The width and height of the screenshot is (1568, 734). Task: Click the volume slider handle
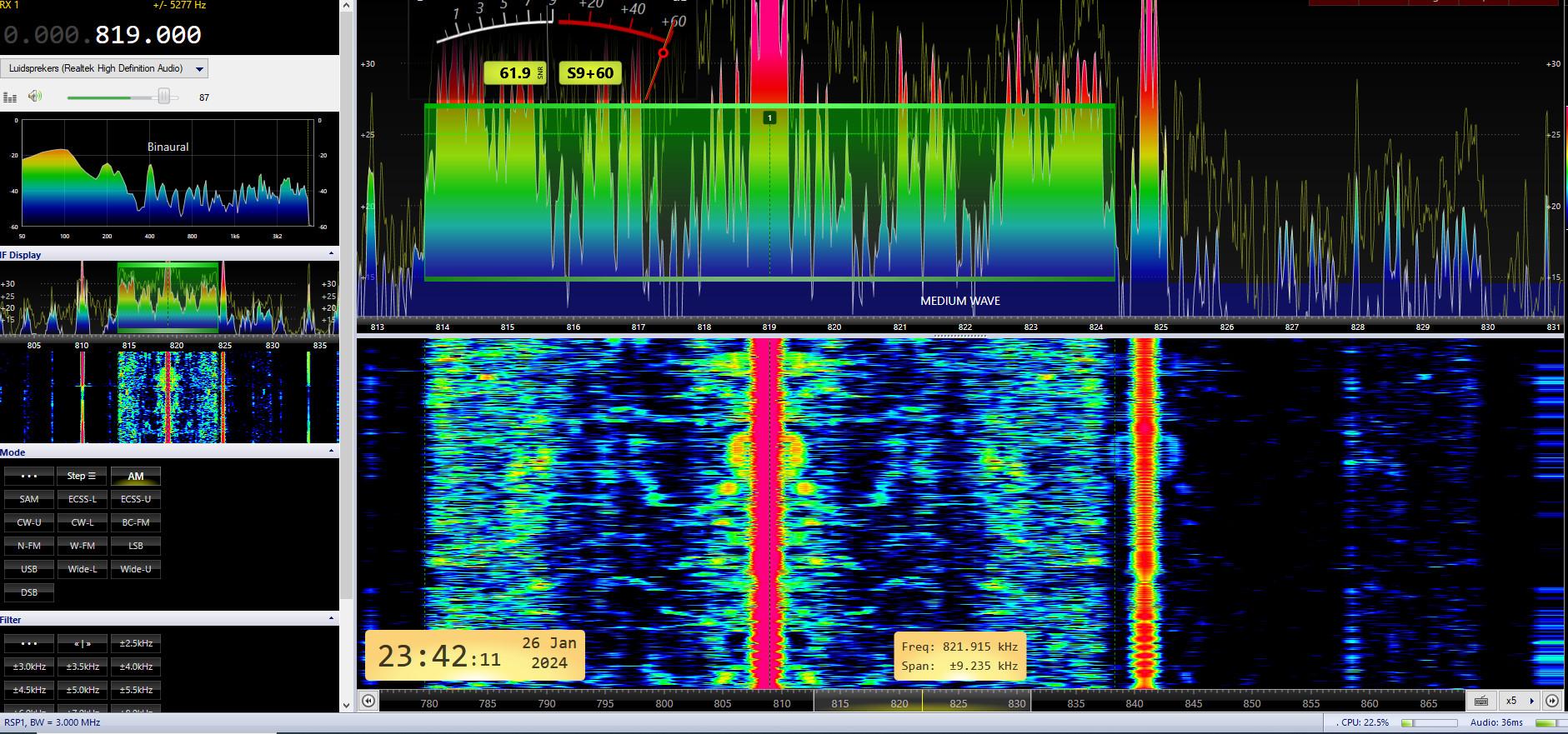pos(163,97)
